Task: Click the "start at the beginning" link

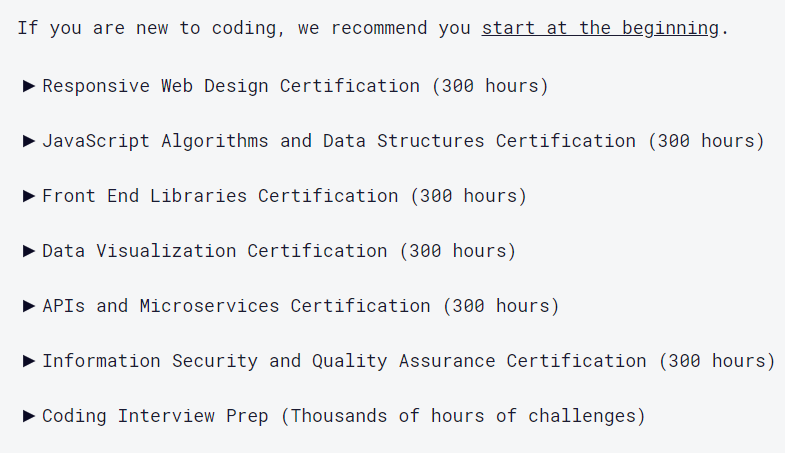Action: [x=599, y=28]
